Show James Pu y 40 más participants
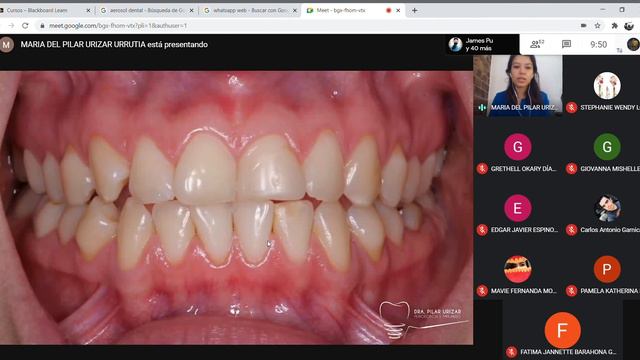Viewport: 640px width, 360px height. click(482, 44)
